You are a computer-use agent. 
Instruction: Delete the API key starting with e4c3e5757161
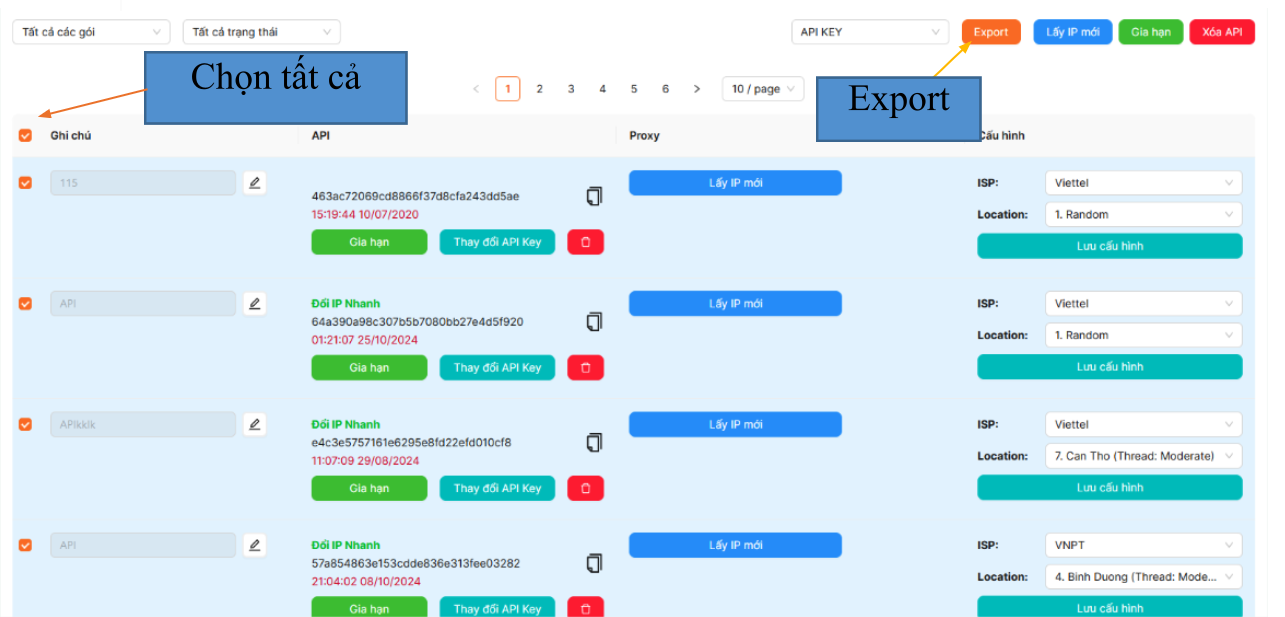585,488
